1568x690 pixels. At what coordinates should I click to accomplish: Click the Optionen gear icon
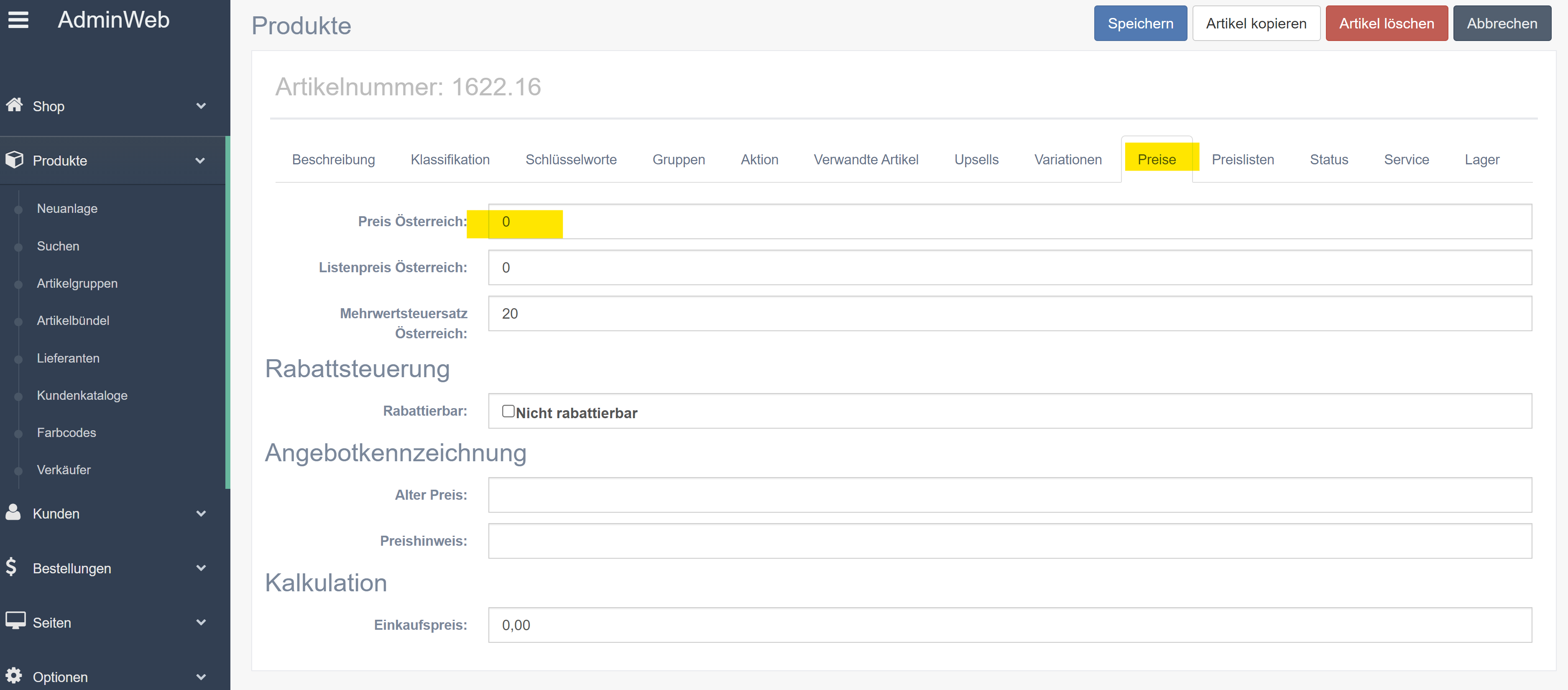click(x=14, y=675)
